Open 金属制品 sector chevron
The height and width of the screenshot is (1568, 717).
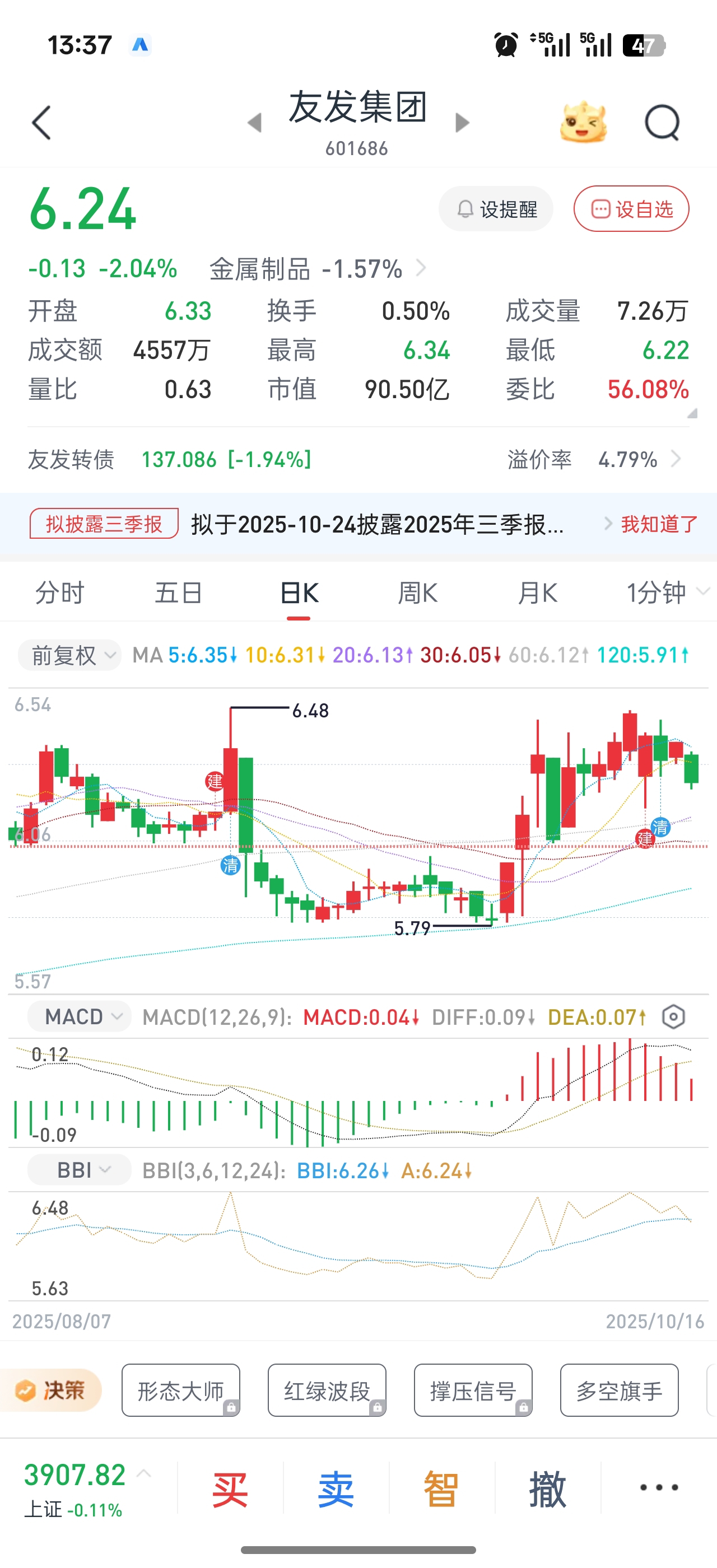(421, 268)
